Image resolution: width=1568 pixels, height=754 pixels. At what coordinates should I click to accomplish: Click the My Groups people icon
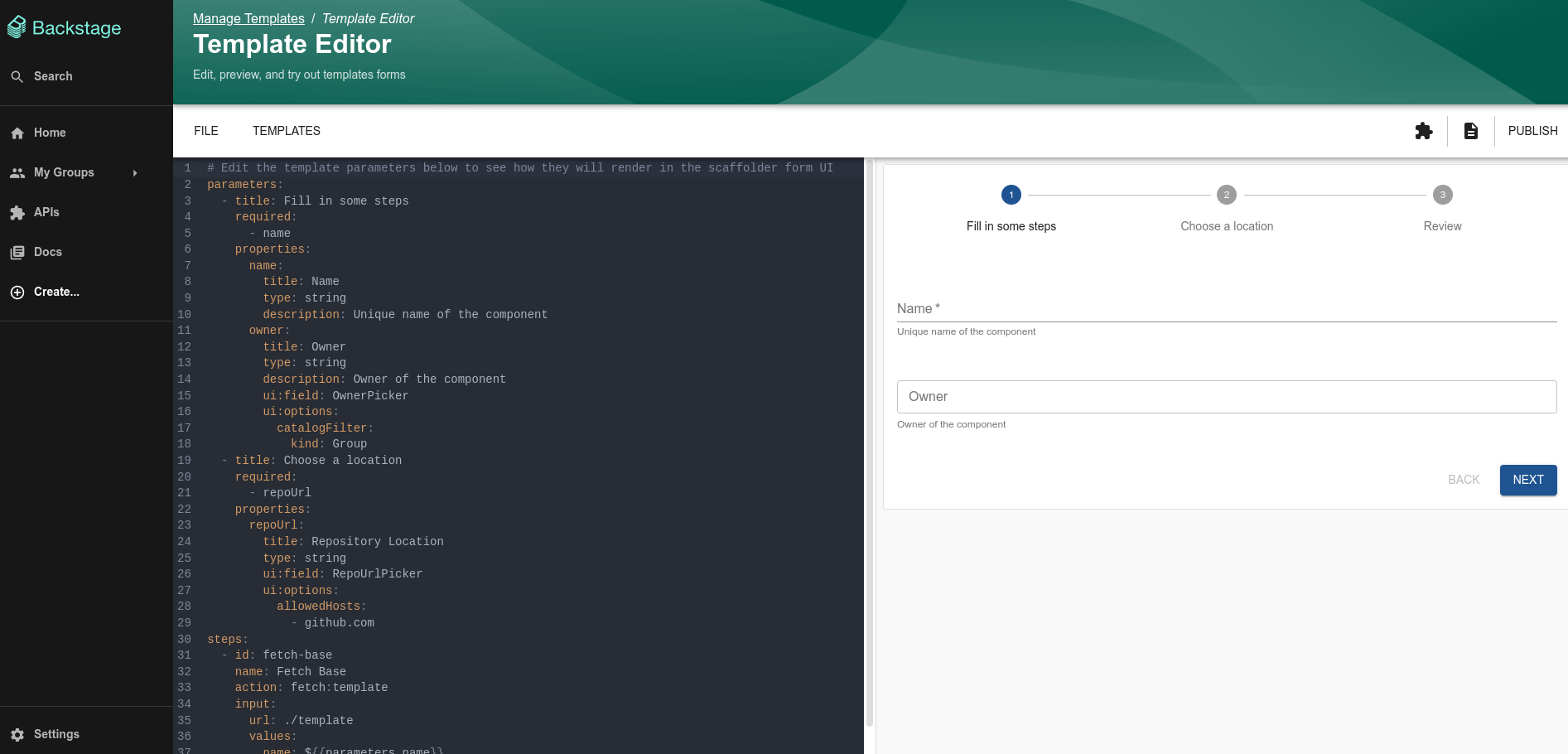point(17,172)
